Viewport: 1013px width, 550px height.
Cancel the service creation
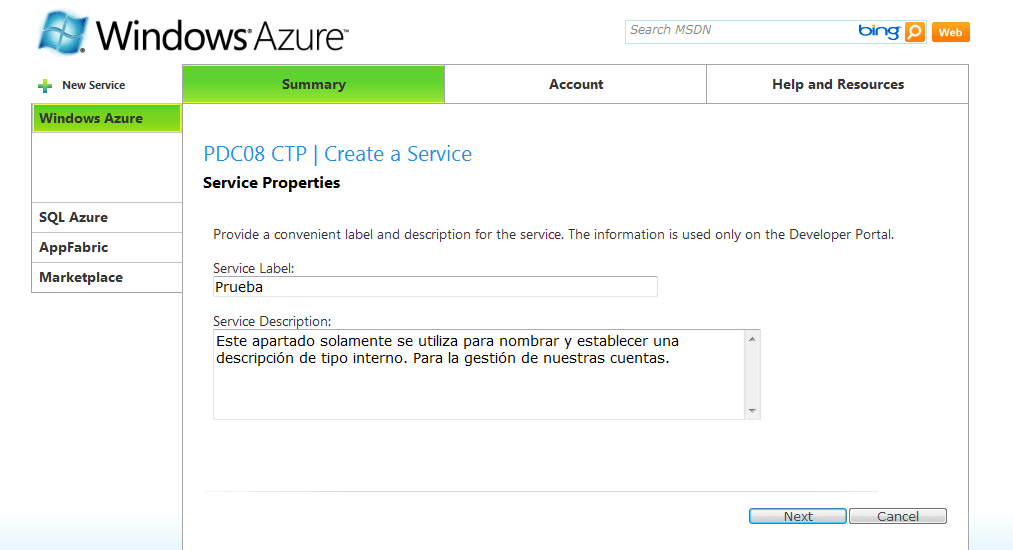coord(898,516)
